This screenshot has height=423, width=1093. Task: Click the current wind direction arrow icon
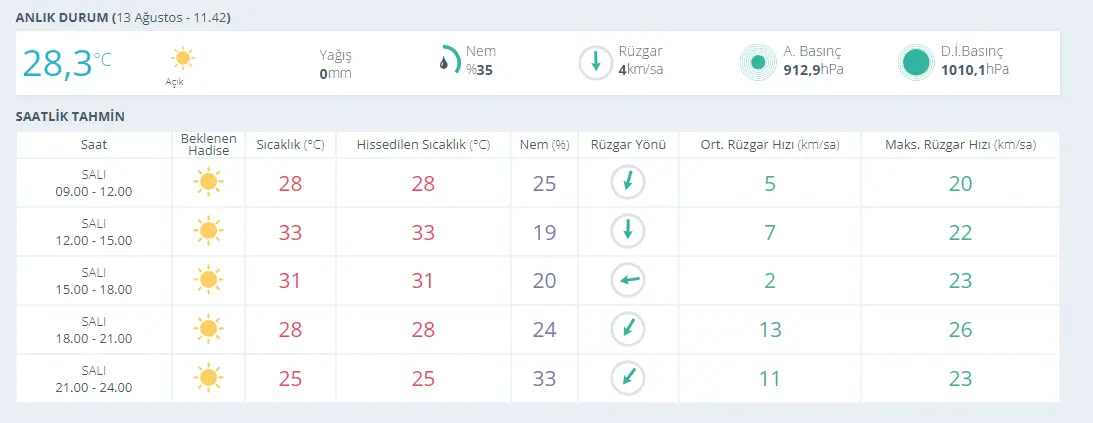tap(596, 62)
